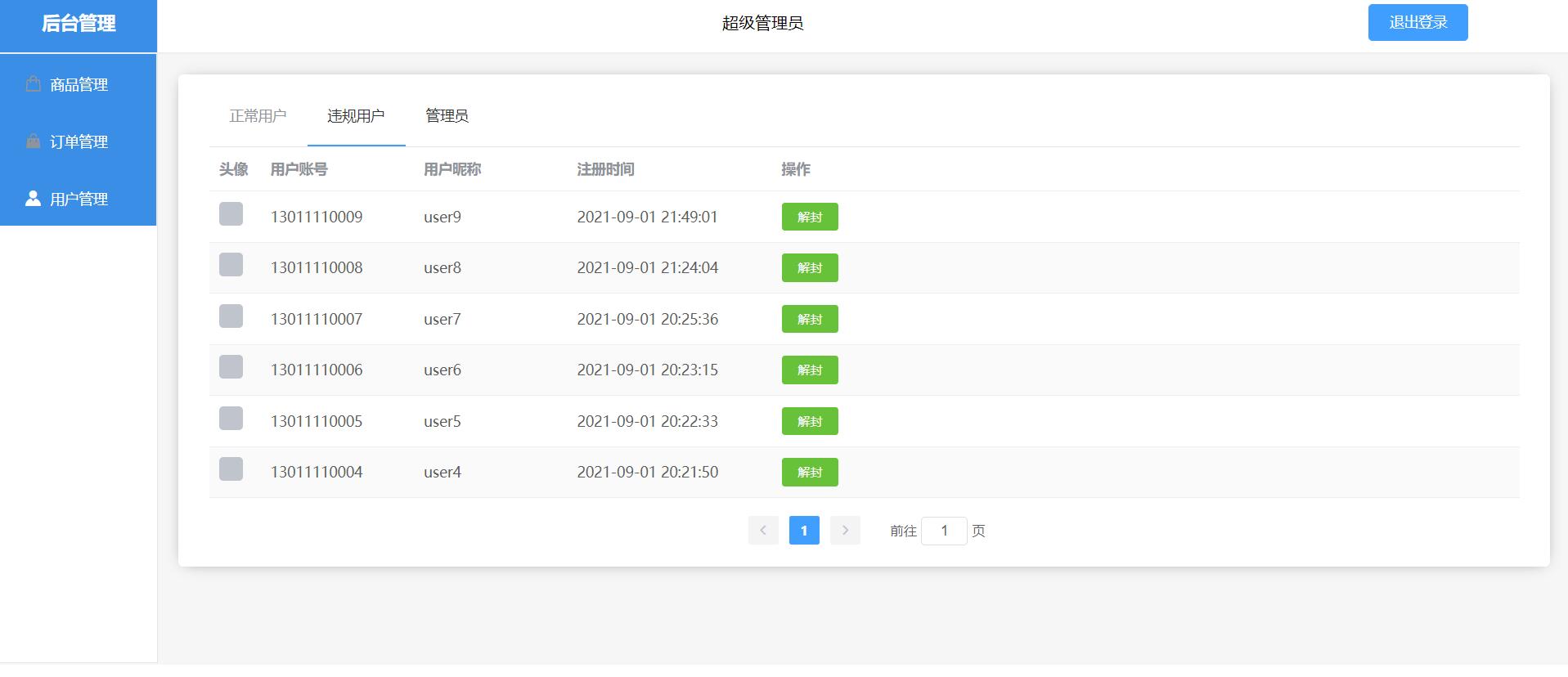1568x677 pixels.
Task: Click the shopping bag icon beside 商品管理
Action: pos(33,83)
